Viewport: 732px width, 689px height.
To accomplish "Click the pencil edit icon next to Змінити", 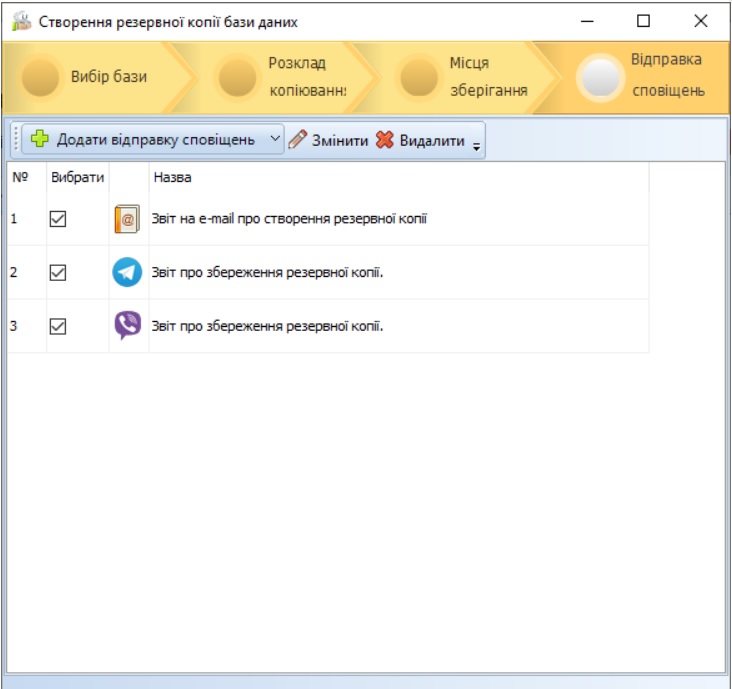I will pyautogui.click(x=297, y=139).
